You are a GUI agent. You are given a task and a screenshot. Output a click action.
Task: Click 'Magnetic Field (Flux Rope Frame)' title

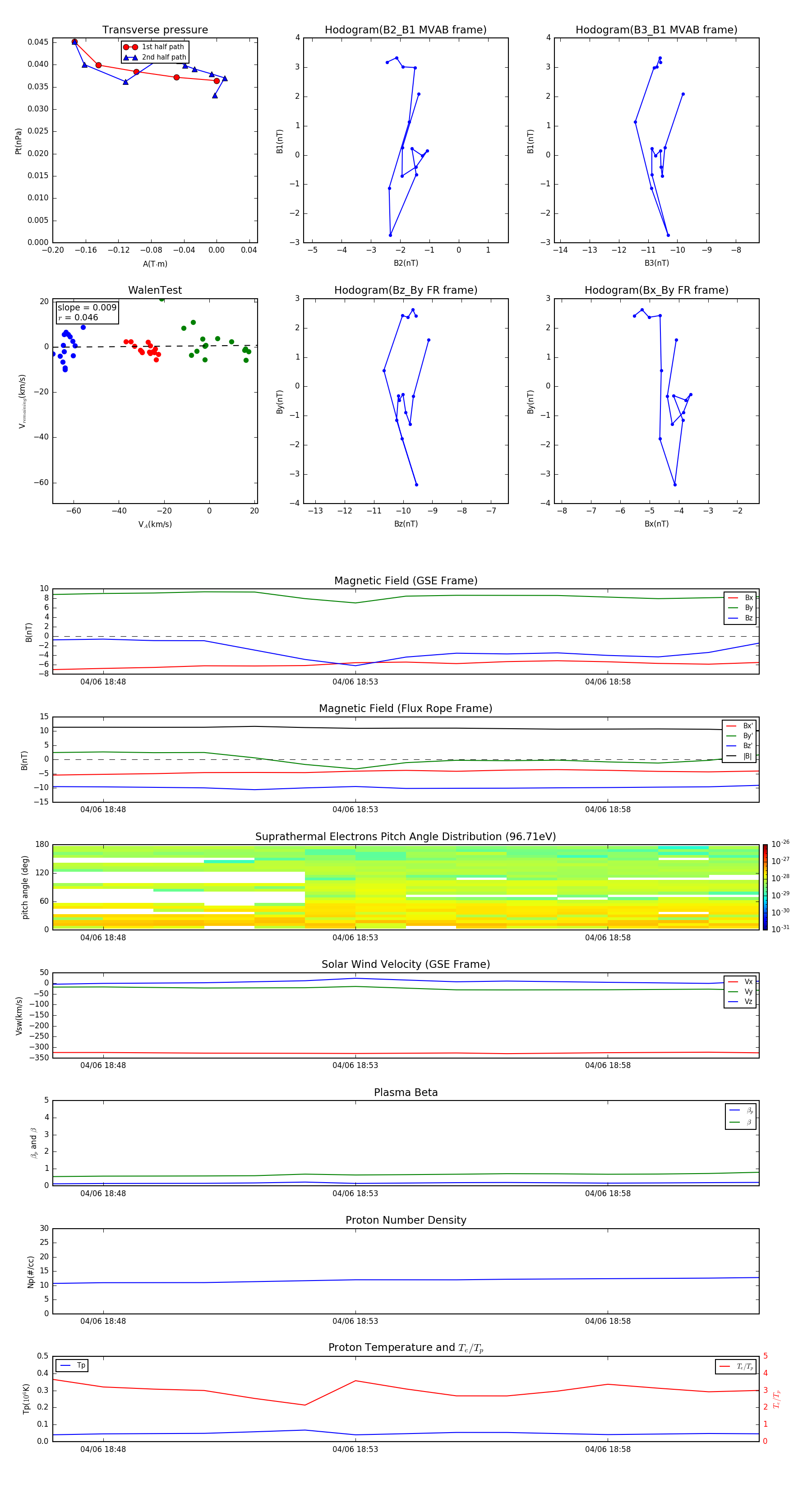[406, 709]
